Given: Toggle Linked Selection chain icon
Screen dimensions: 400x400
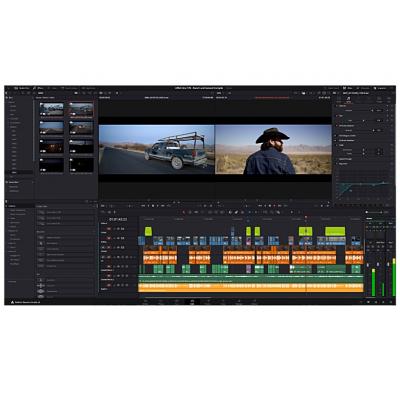Looking at the screenshot, I should [x=236, y=212].
